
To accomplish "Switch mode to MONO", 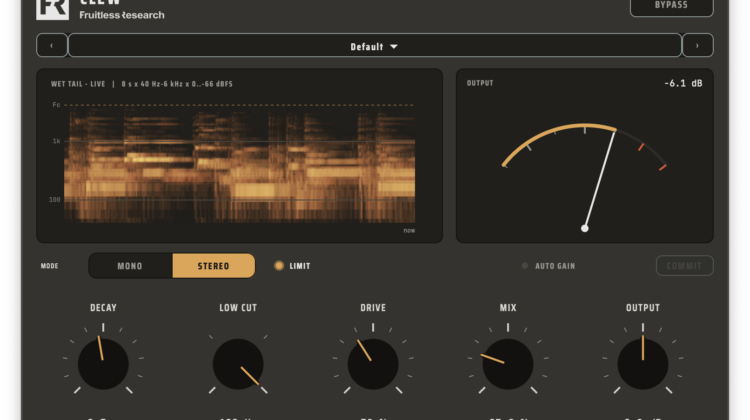I will pyautogui.click(x=130, y=266).
